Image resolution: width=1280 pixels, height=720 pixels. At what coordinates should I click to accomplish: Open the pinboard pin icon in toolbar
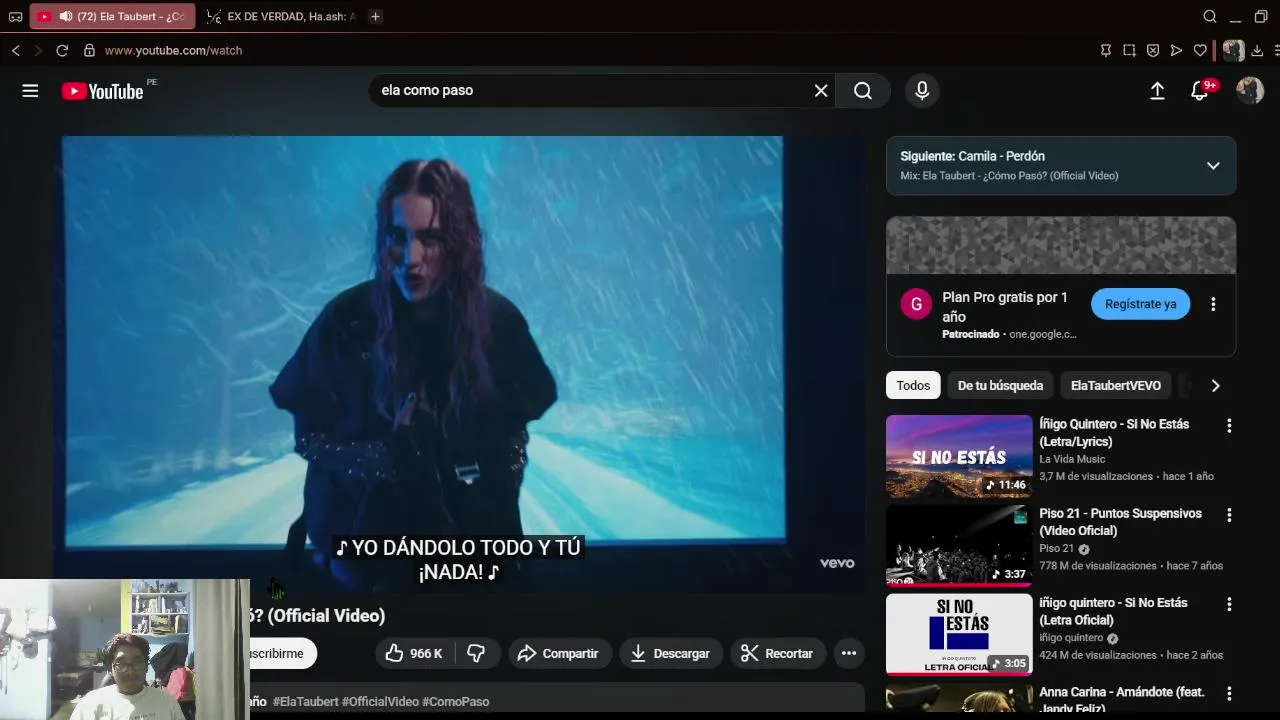pos(1106,50)
